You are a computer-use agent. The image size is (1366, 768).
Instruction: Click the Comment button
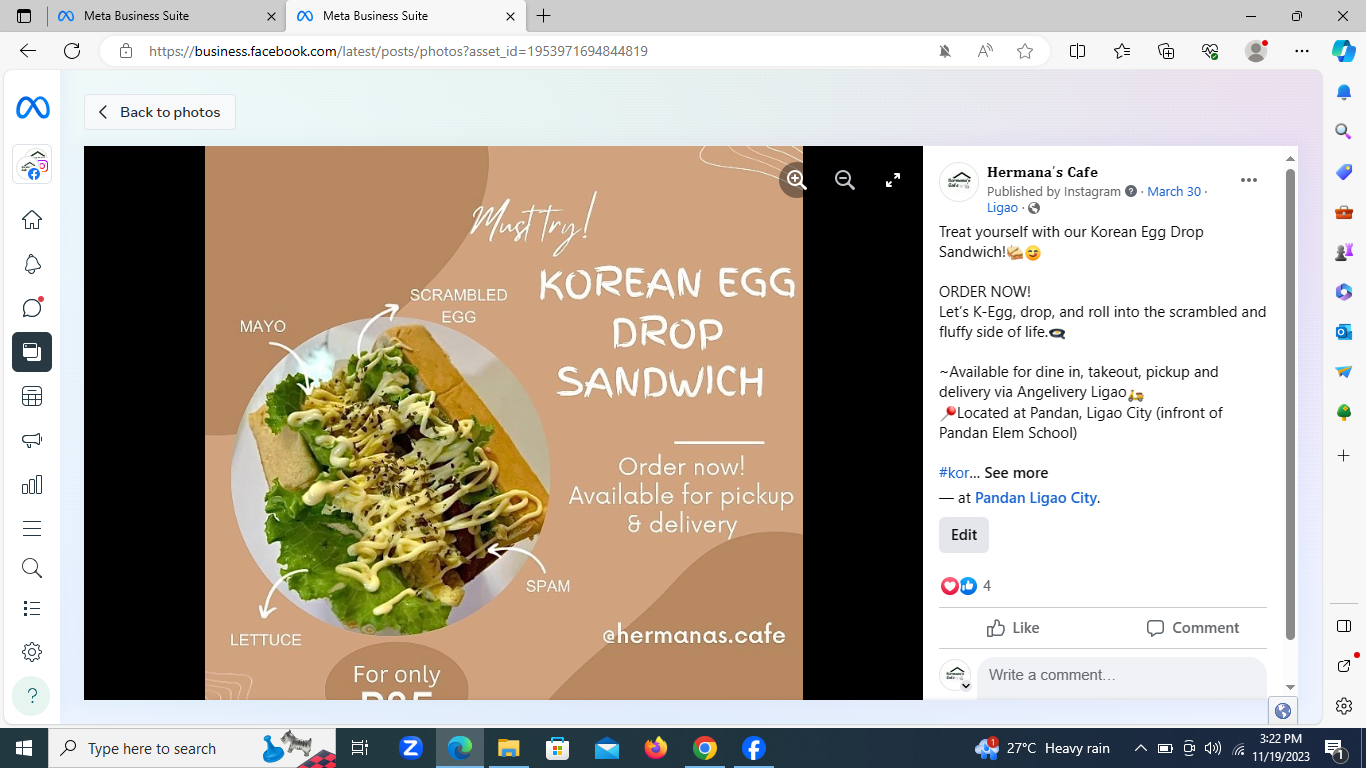tap(1193, 628)
